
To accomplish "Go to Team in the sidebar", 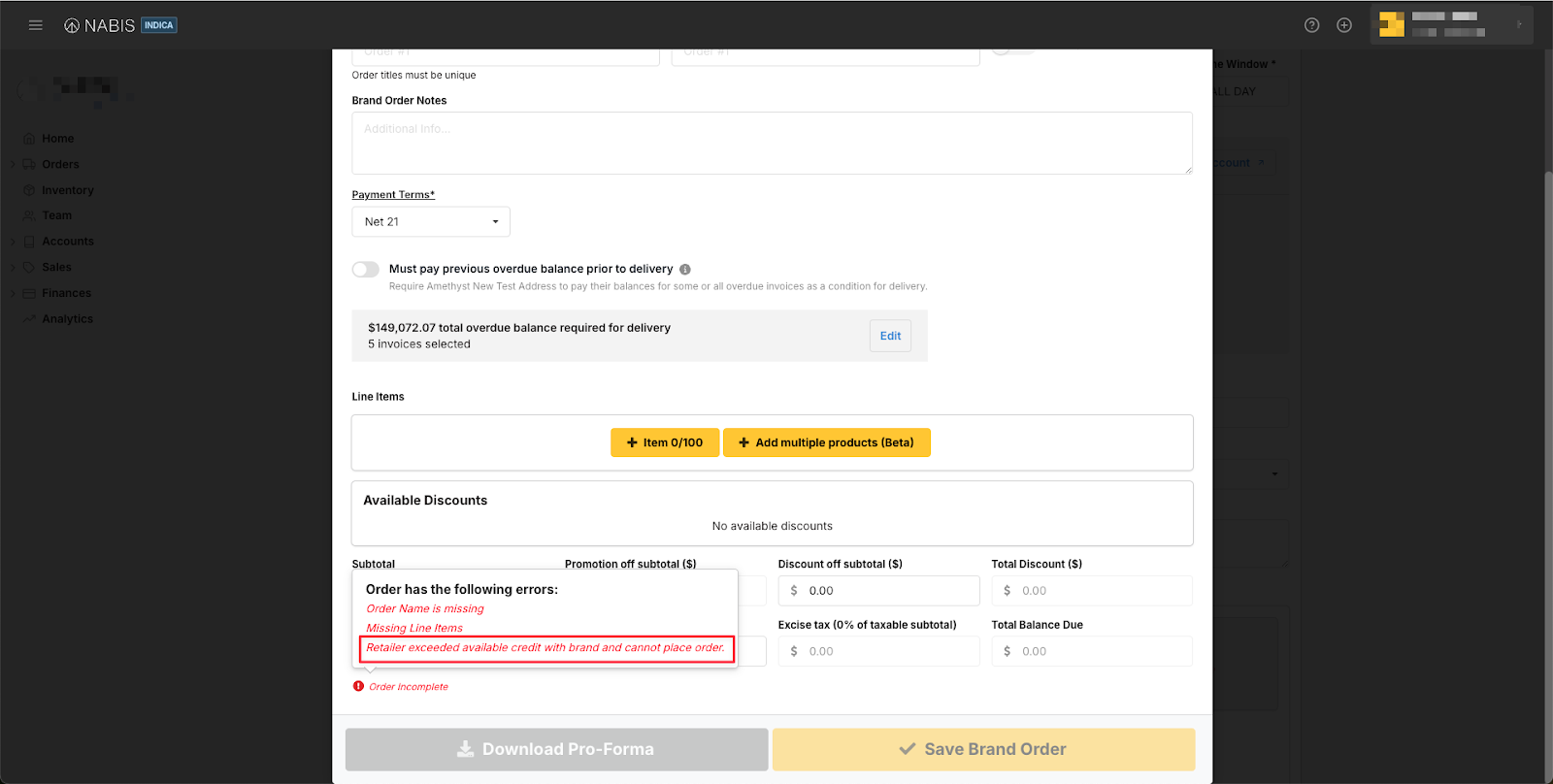I will [56, 215].
